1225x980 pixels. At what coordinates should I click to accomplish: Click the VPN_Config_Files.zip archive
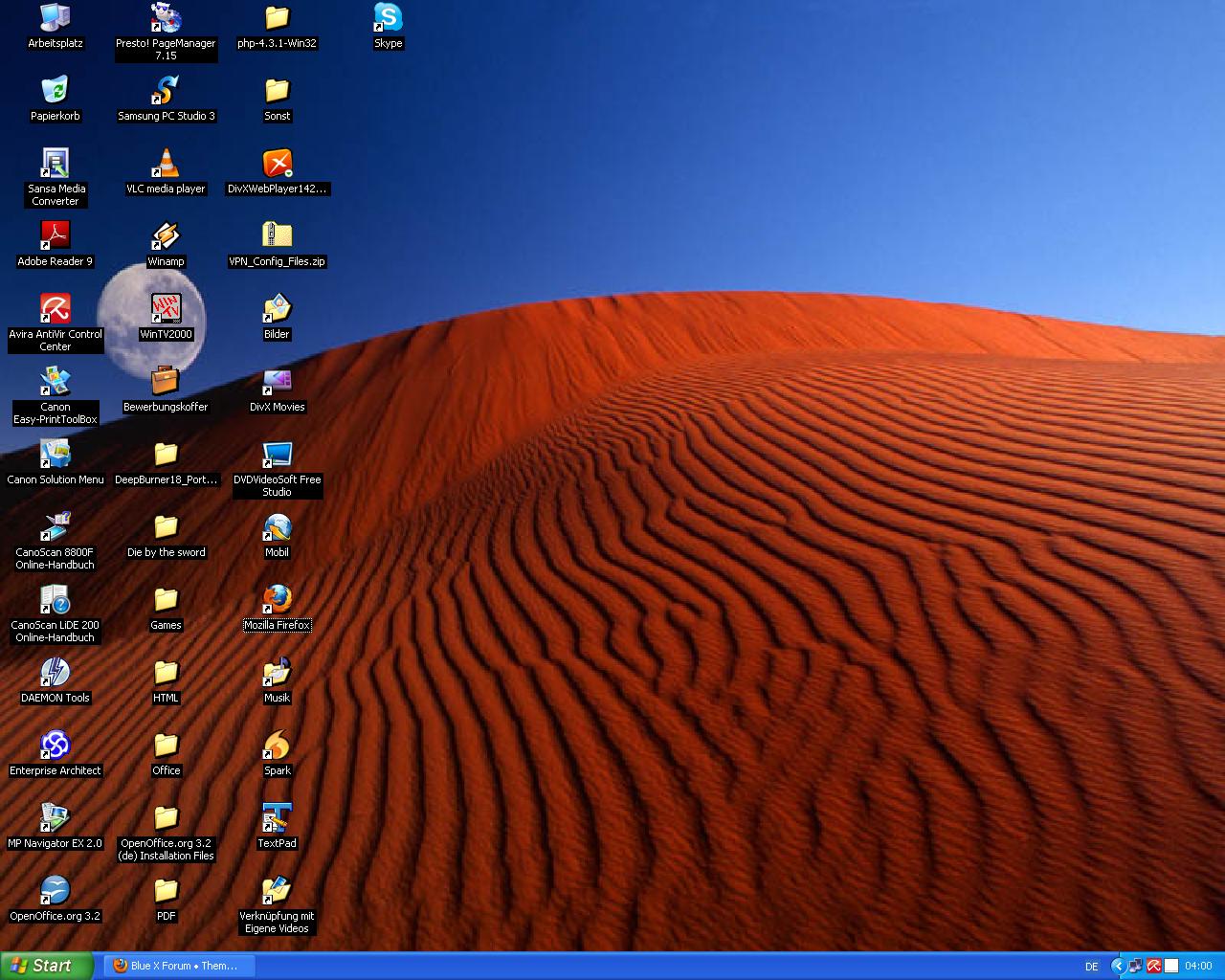point(277,236)
